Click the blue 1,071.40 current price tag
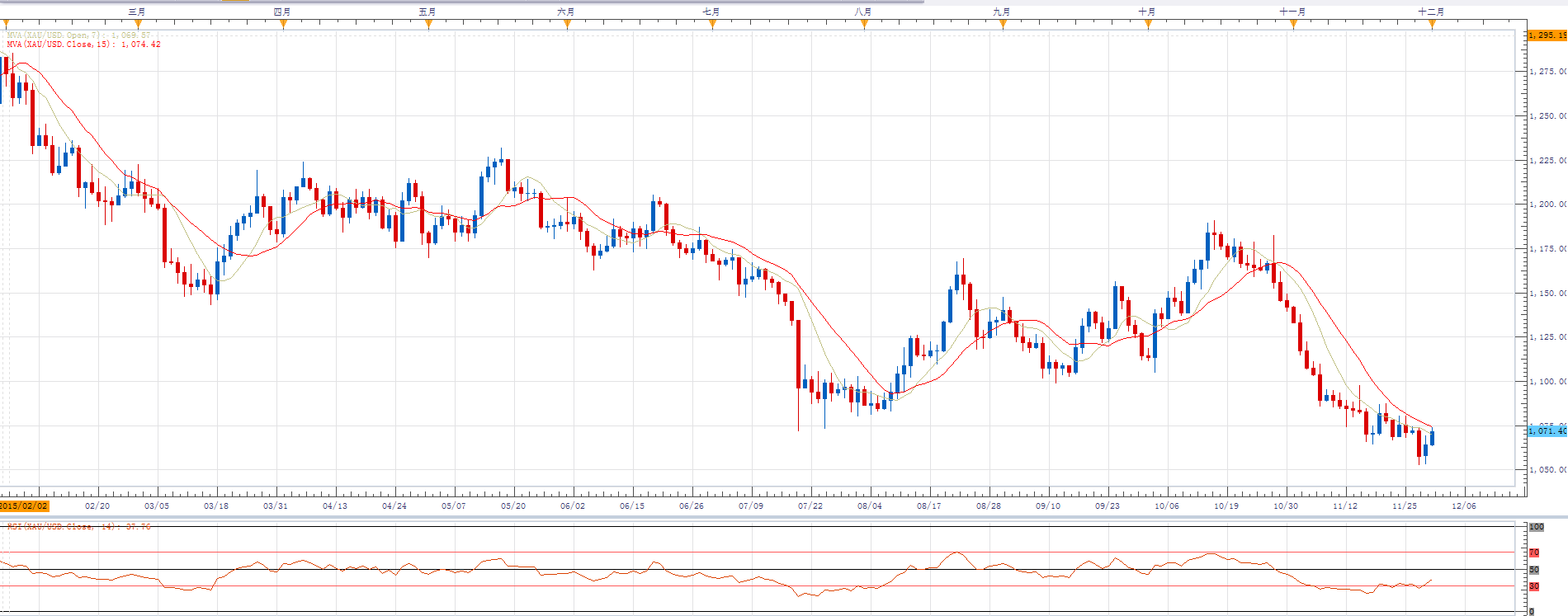The height and width of the screenshot is (616, 1568). click(x=1547, y=430)
